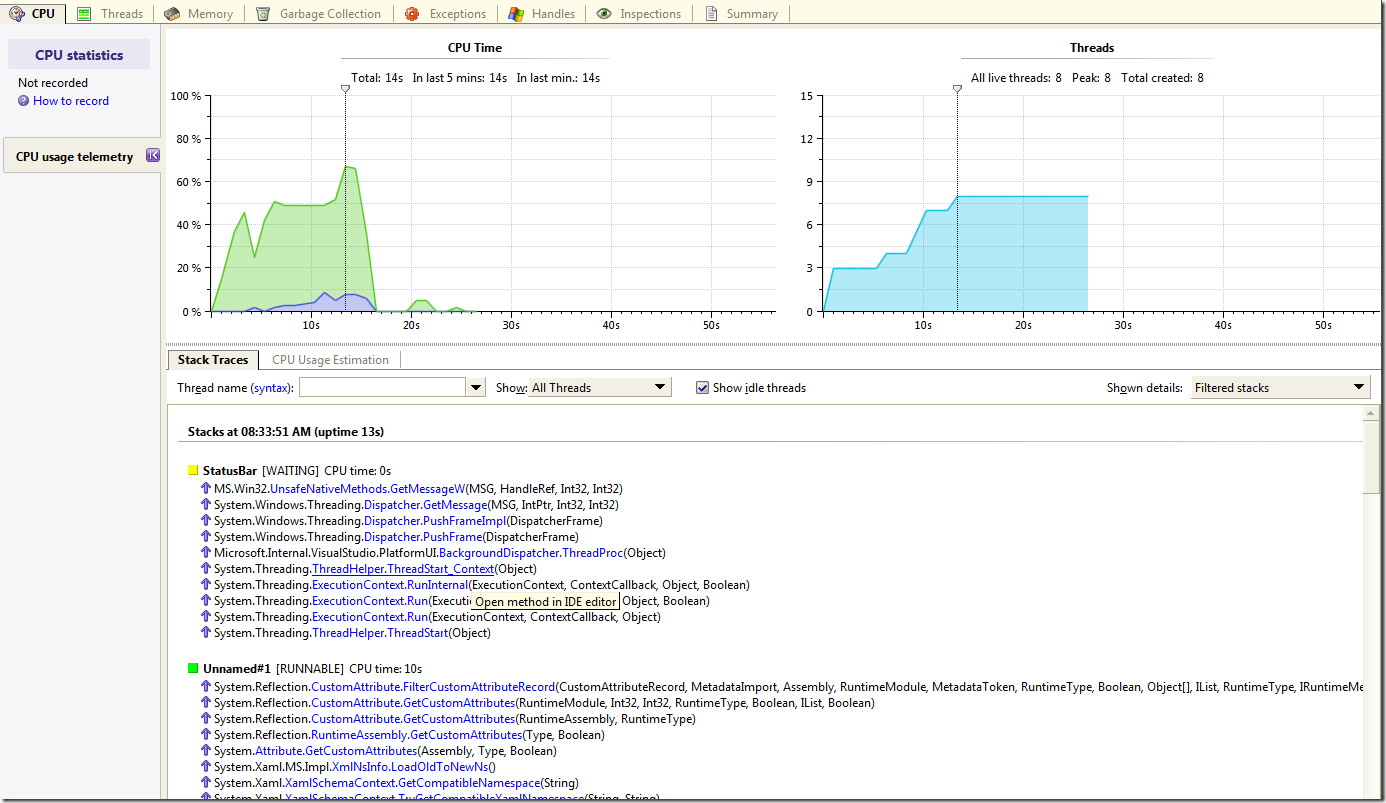The height and width of the screenshot is (803, 1386).
Task: Focus the Thread name input field
Action: 382,387
